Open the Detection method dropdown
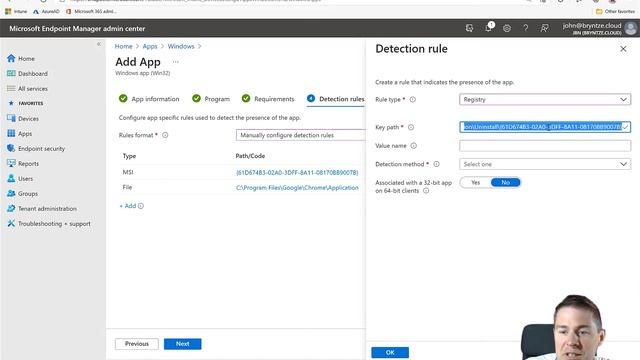This screenshot has width=640, height=360. coord(545,164)
